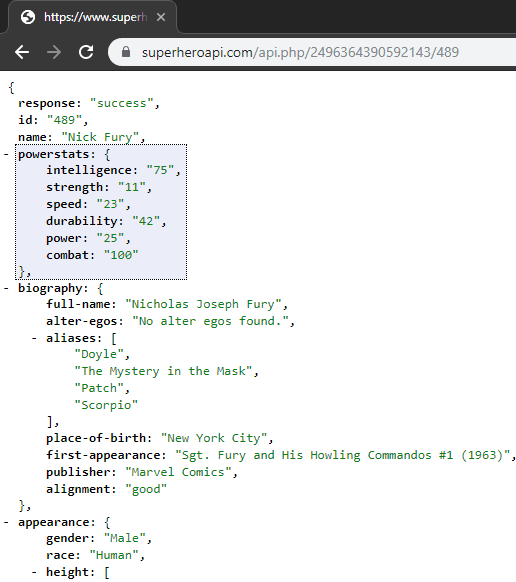Click the name value "Nick Fury"
Screen dimensions: 516x582
[100, 137]
